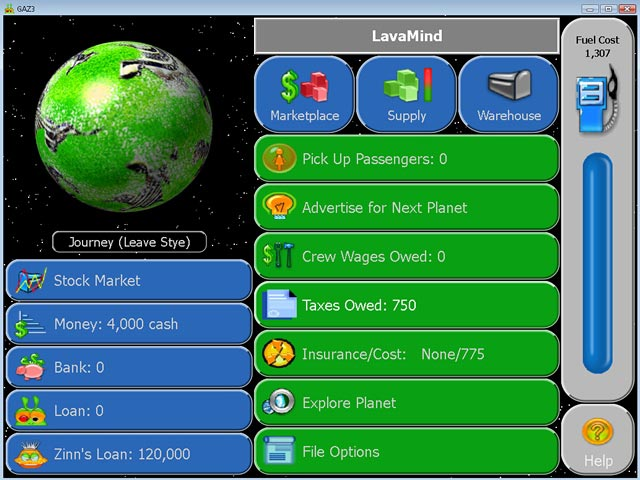The width and height of the screenshot is (640, 480).
Task: Click the 'Loan: 0' text
Action: (79, 411)
